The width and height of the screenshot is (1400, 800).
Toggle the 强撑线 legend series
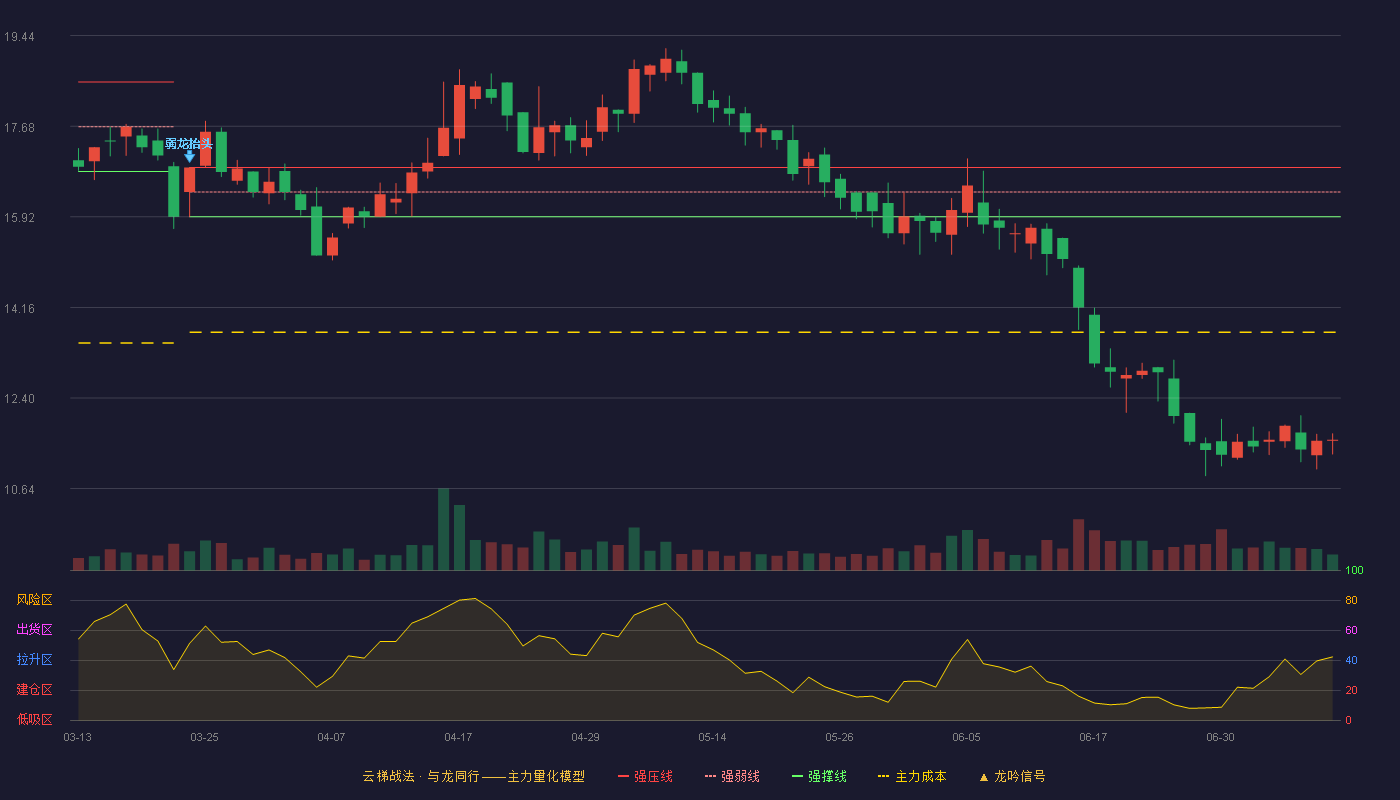(819, 776)
